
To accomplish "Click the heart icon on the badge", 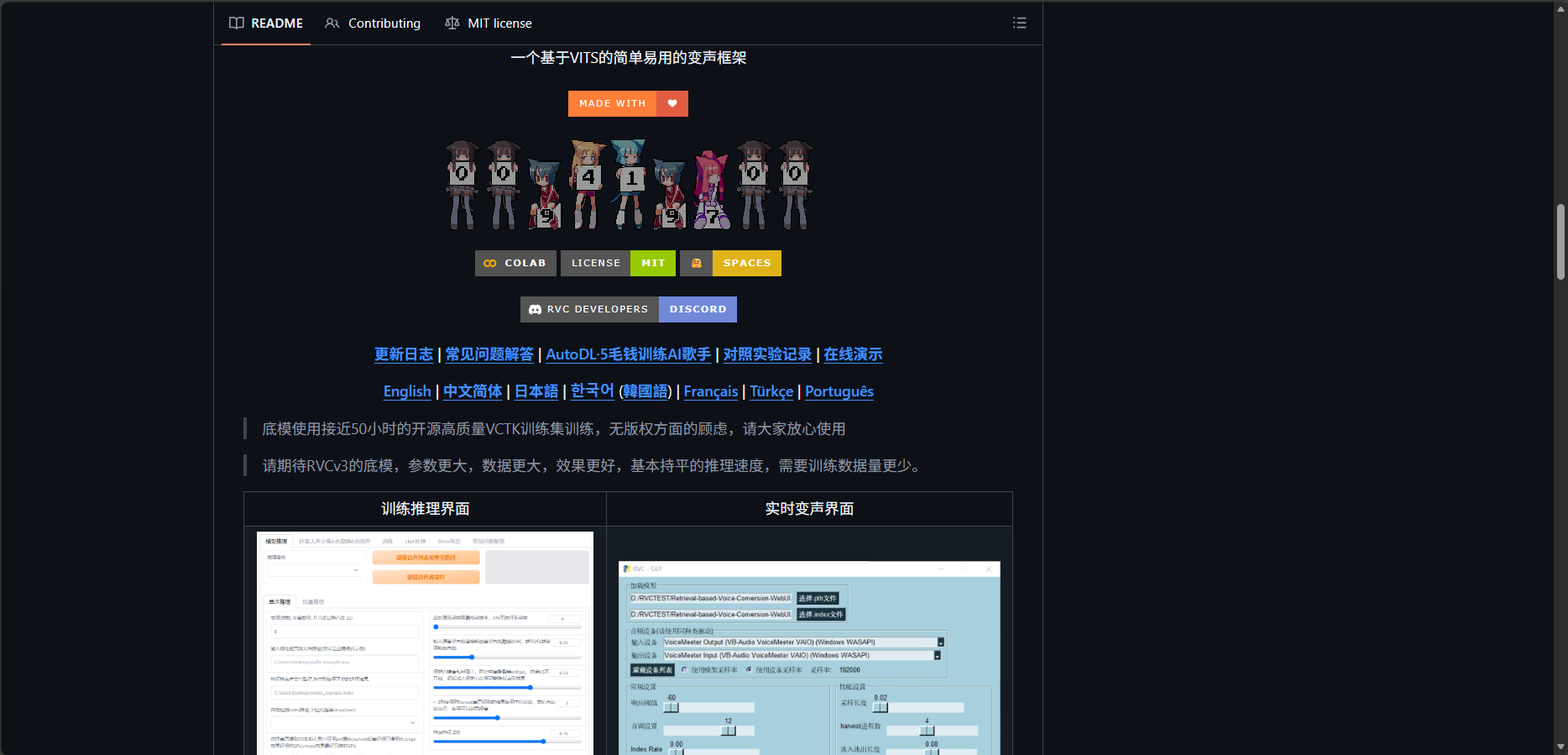I will coord(672,103).
